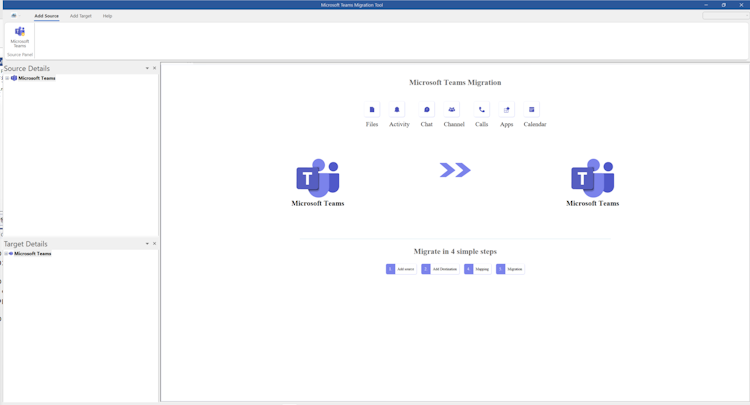This screenshot has height=405, width=750.
Task: Click the Channel people icon
Action: 452,109
